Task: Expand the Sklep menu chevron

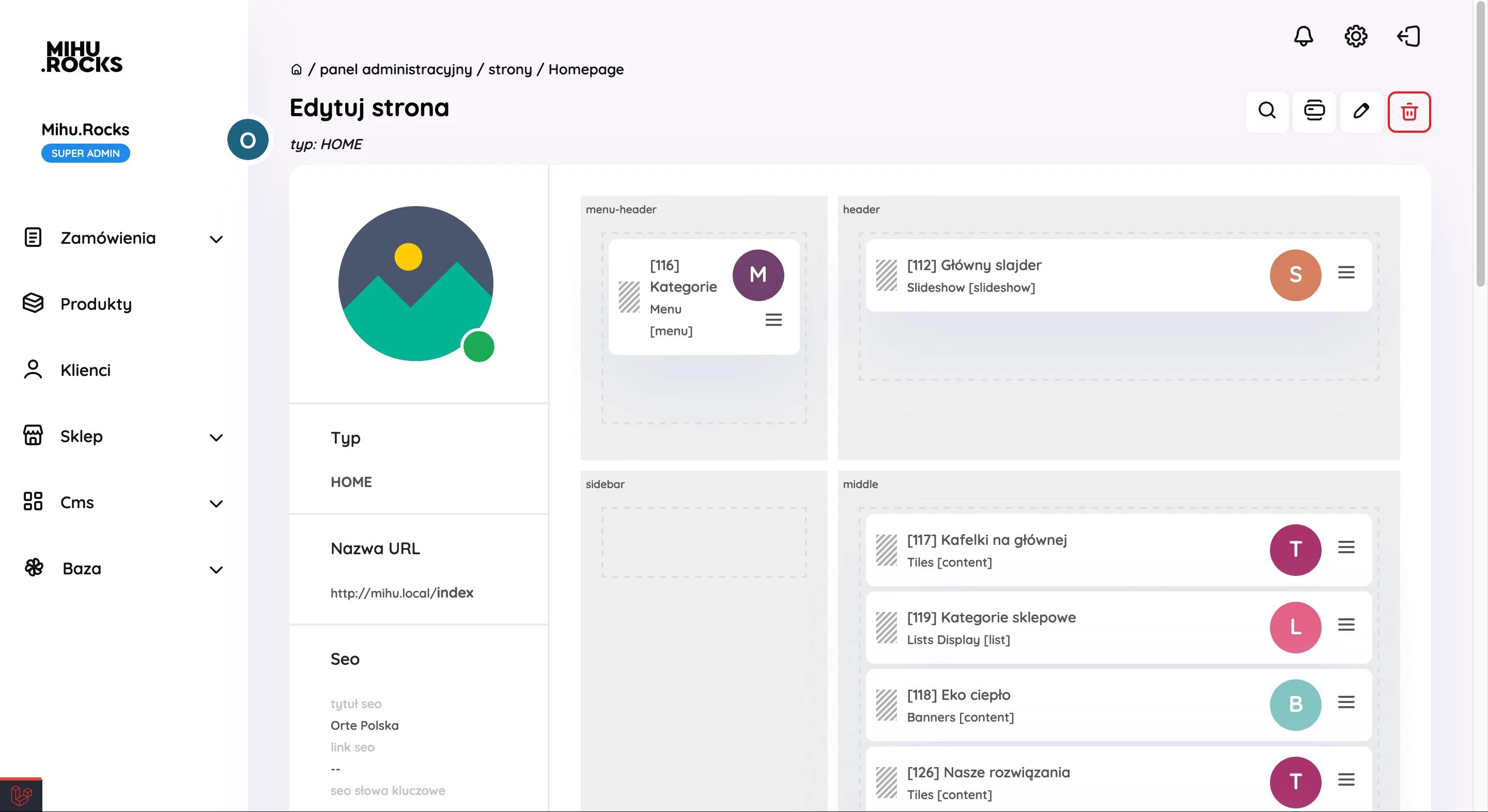Action: click(216, 438)
